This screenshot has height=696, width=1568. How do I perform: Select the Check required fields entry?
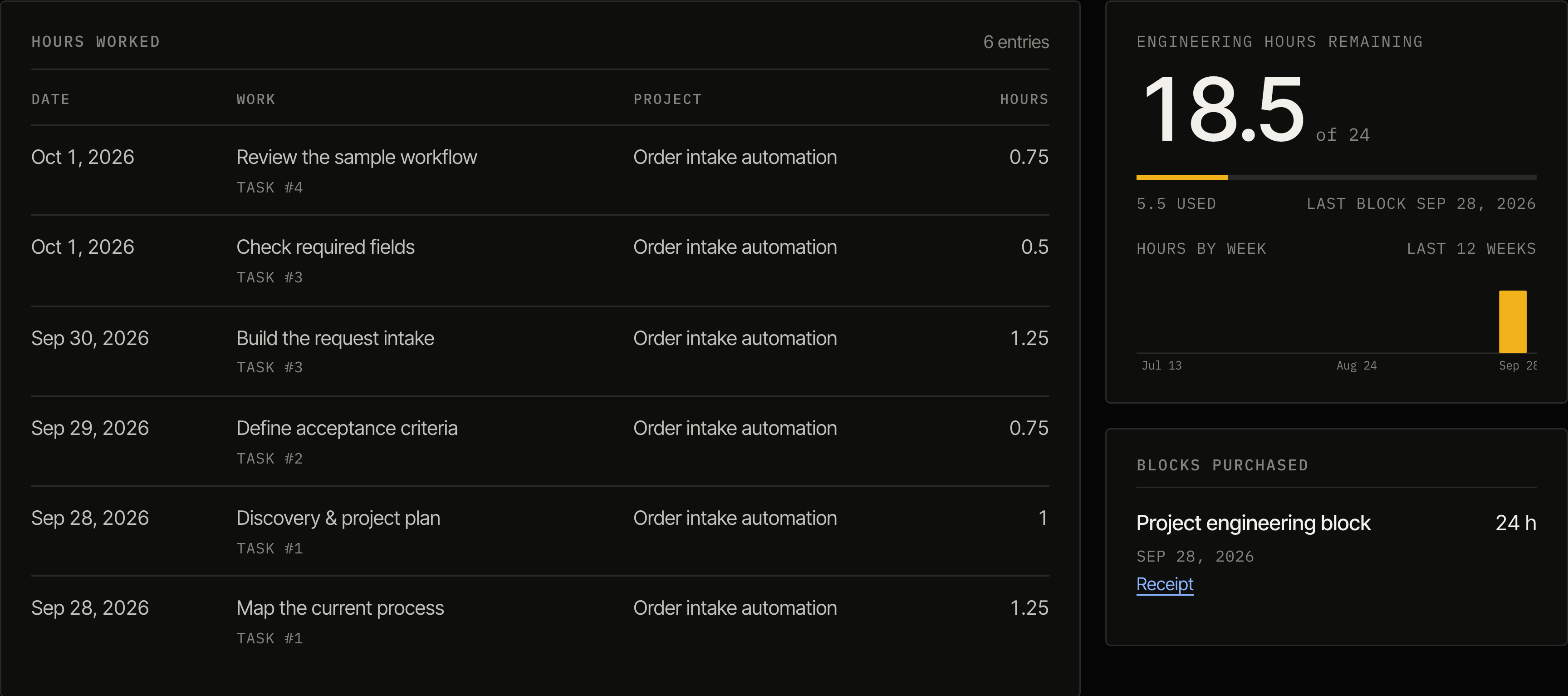540,261
